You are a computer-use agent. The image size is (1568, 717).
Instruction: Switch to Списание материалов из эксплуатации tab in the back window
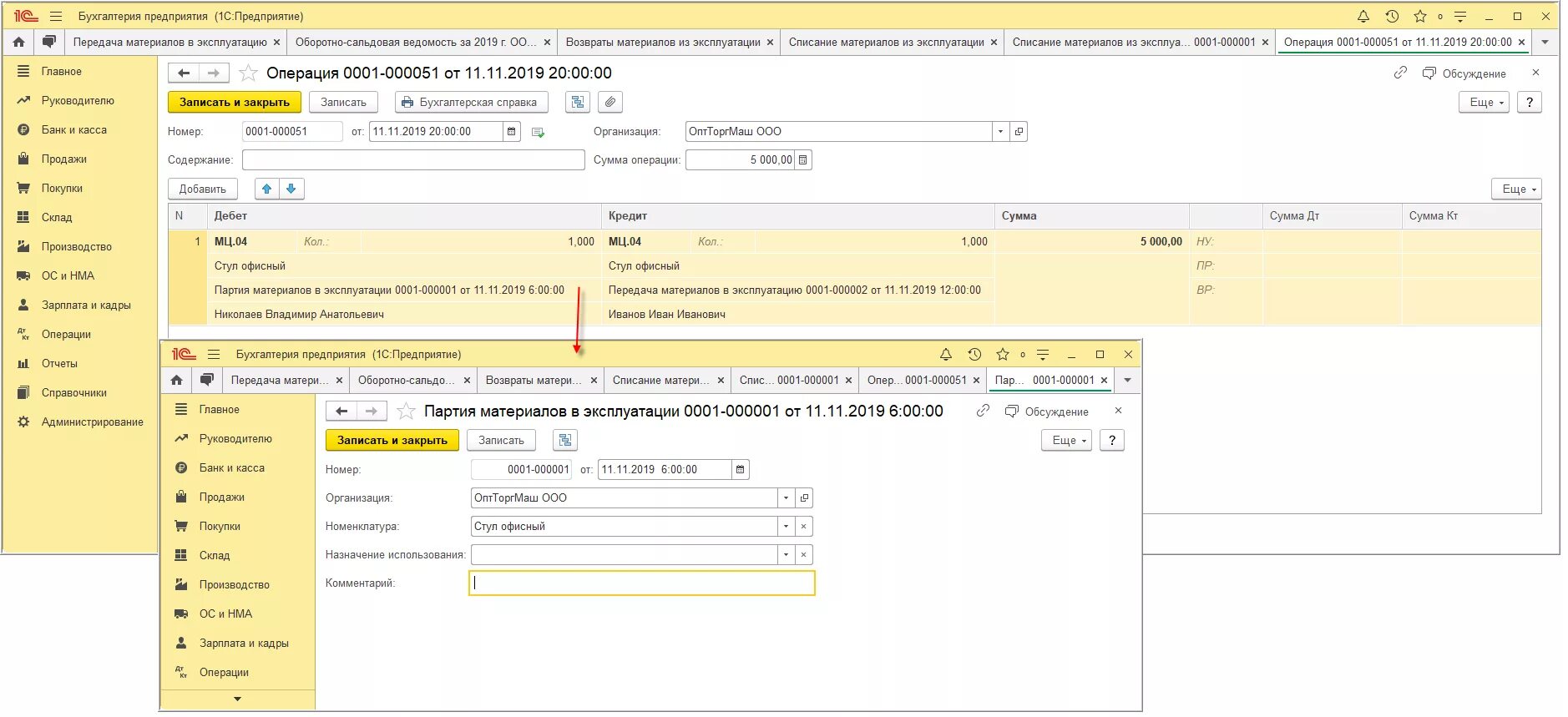[887, 42]
